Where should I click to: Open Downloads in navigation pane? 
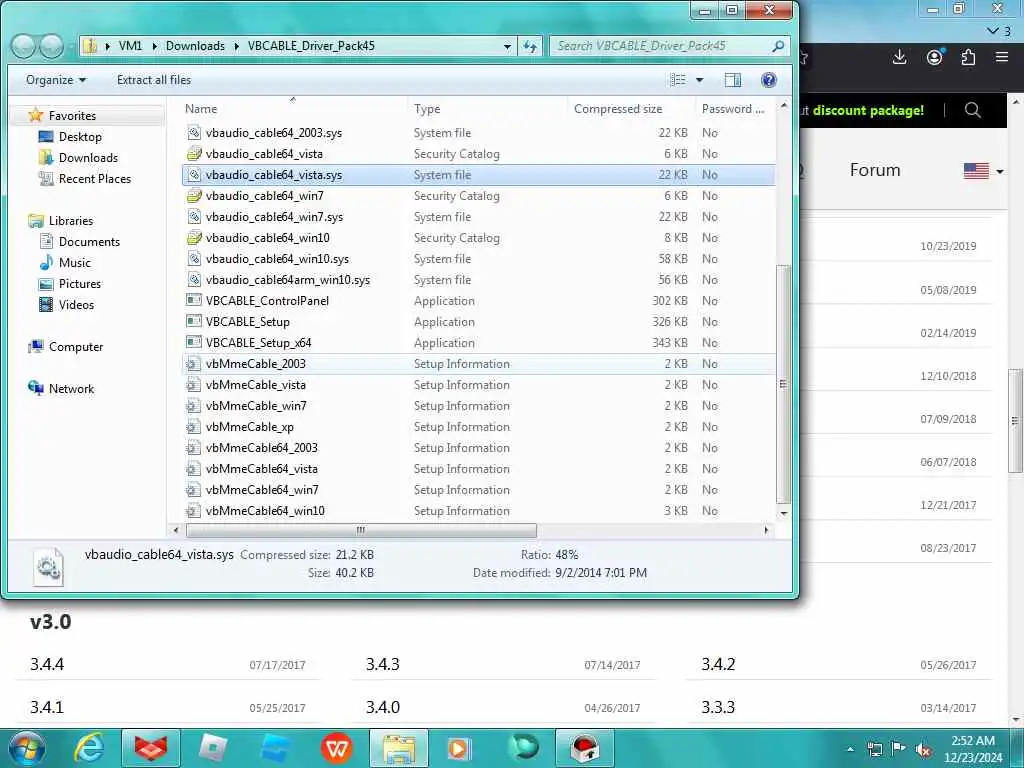coord(88,157)
